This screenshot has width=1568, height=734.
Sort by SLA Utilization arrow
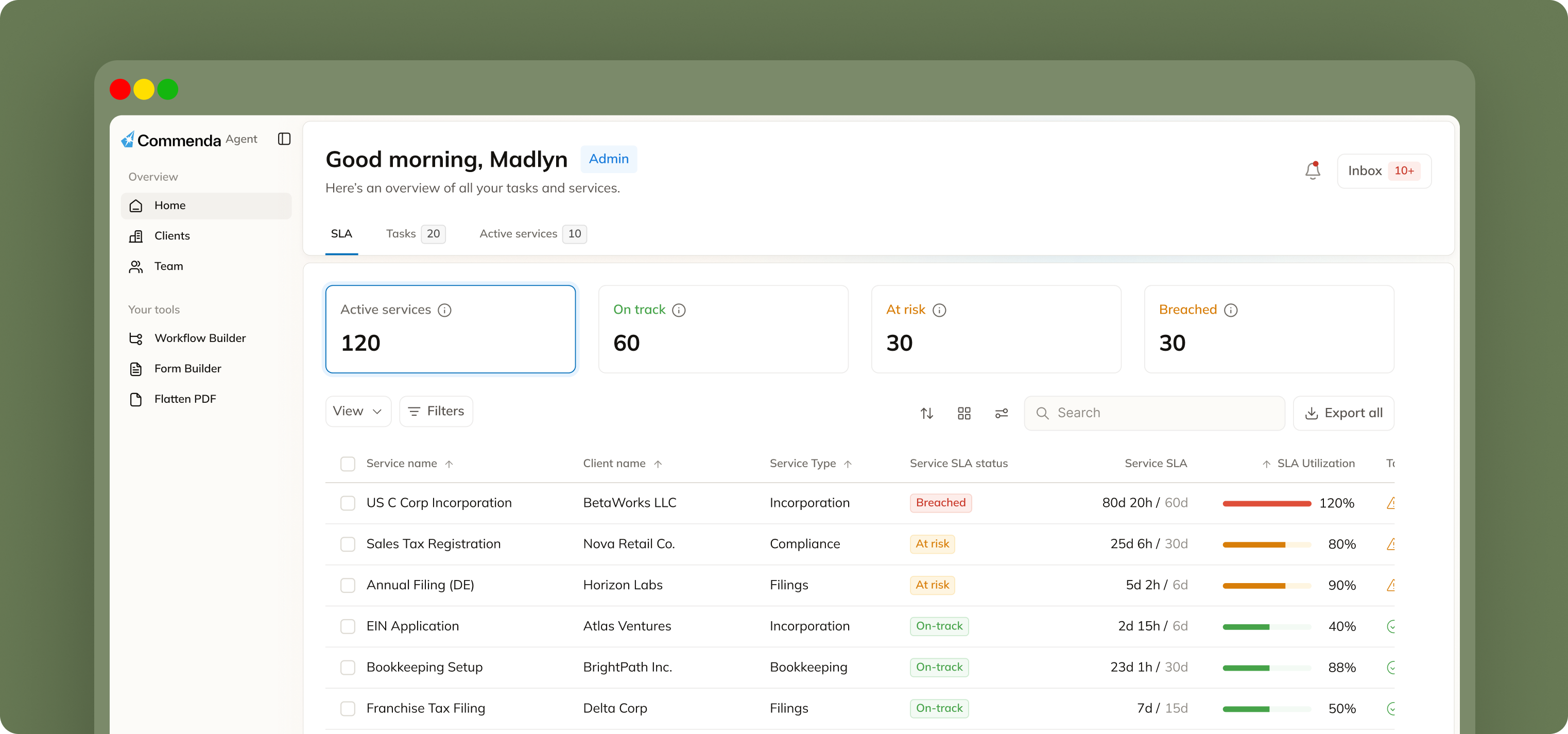click(1266, 464)
